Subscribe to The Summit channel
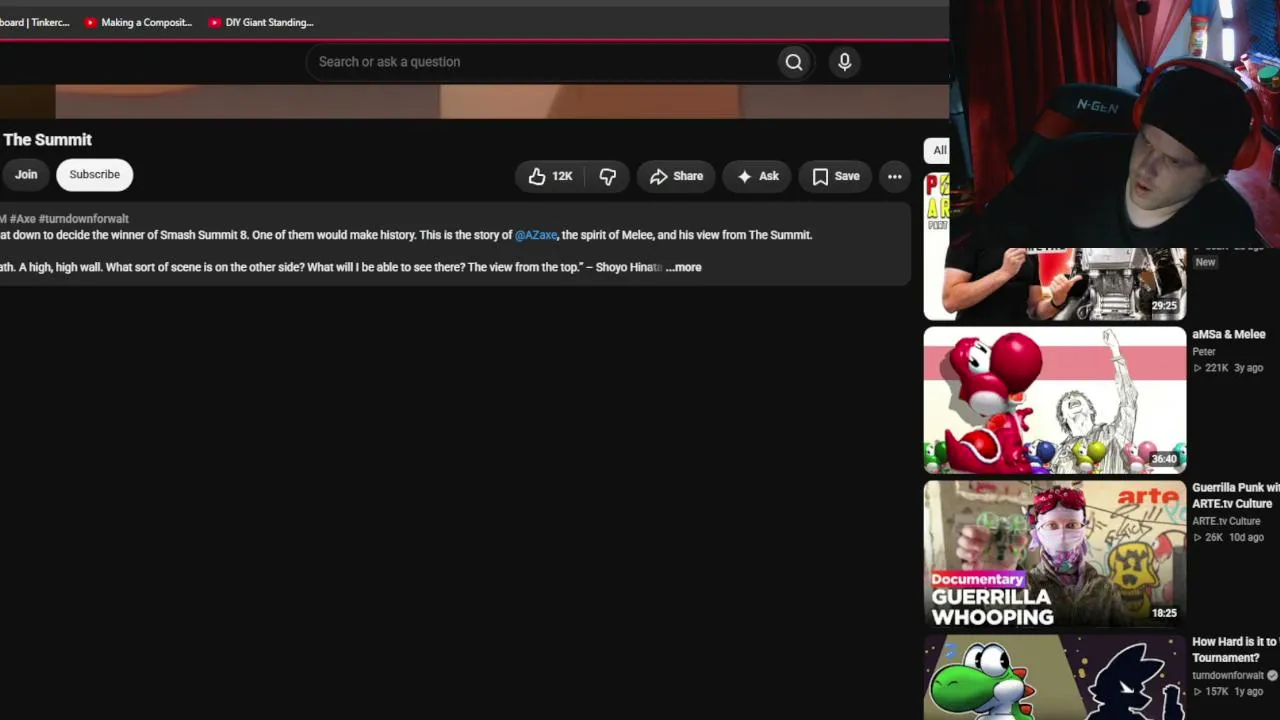 [x=95, y=175]
